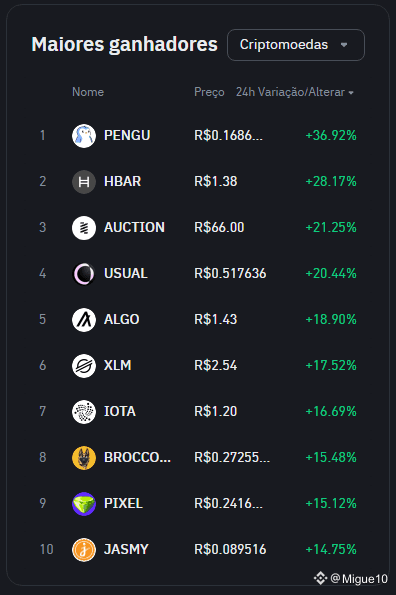This screenshot has width=396, height=595.
Task: Open the HBAR +28.17% change value
Action: [331, 181]
